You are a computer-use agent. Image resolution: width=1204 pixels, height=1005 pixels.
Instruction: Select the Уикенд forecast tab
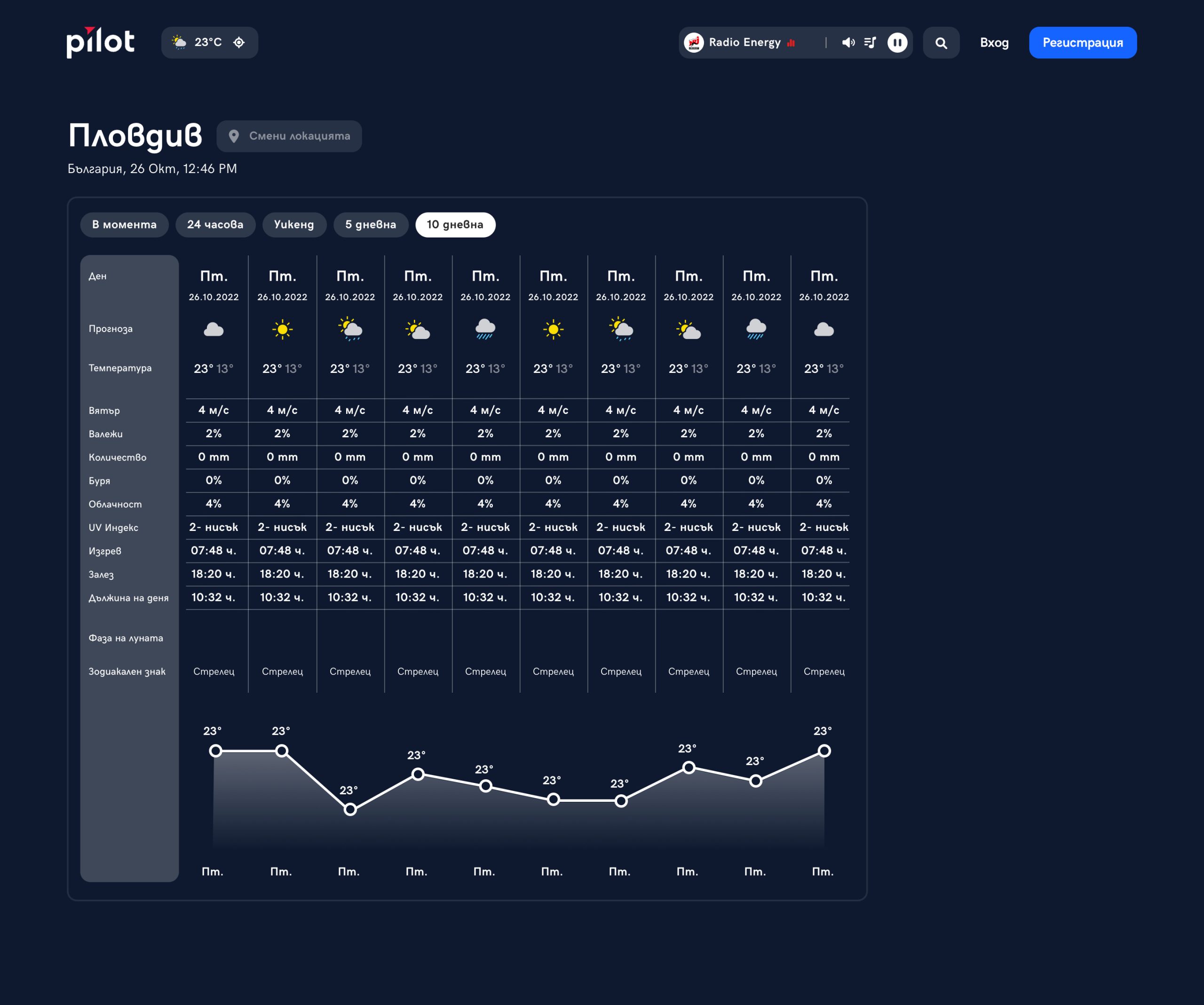click(294, 225)
